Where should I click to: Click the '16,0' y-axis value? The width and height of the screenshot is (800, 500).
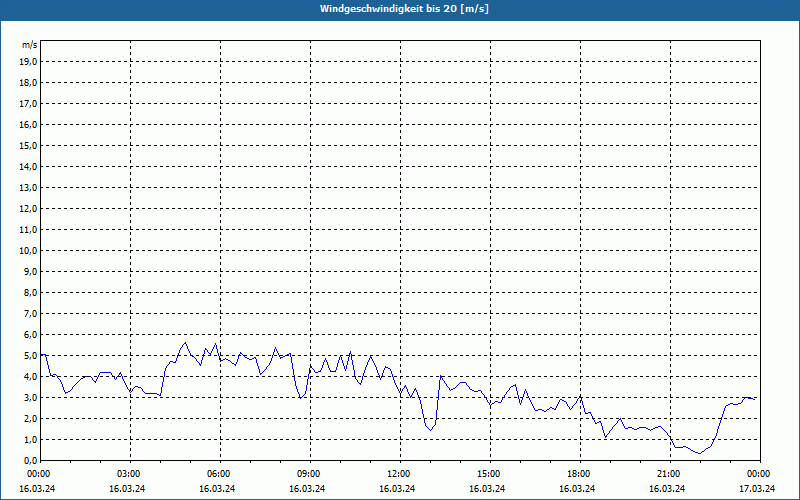(28, 124)
